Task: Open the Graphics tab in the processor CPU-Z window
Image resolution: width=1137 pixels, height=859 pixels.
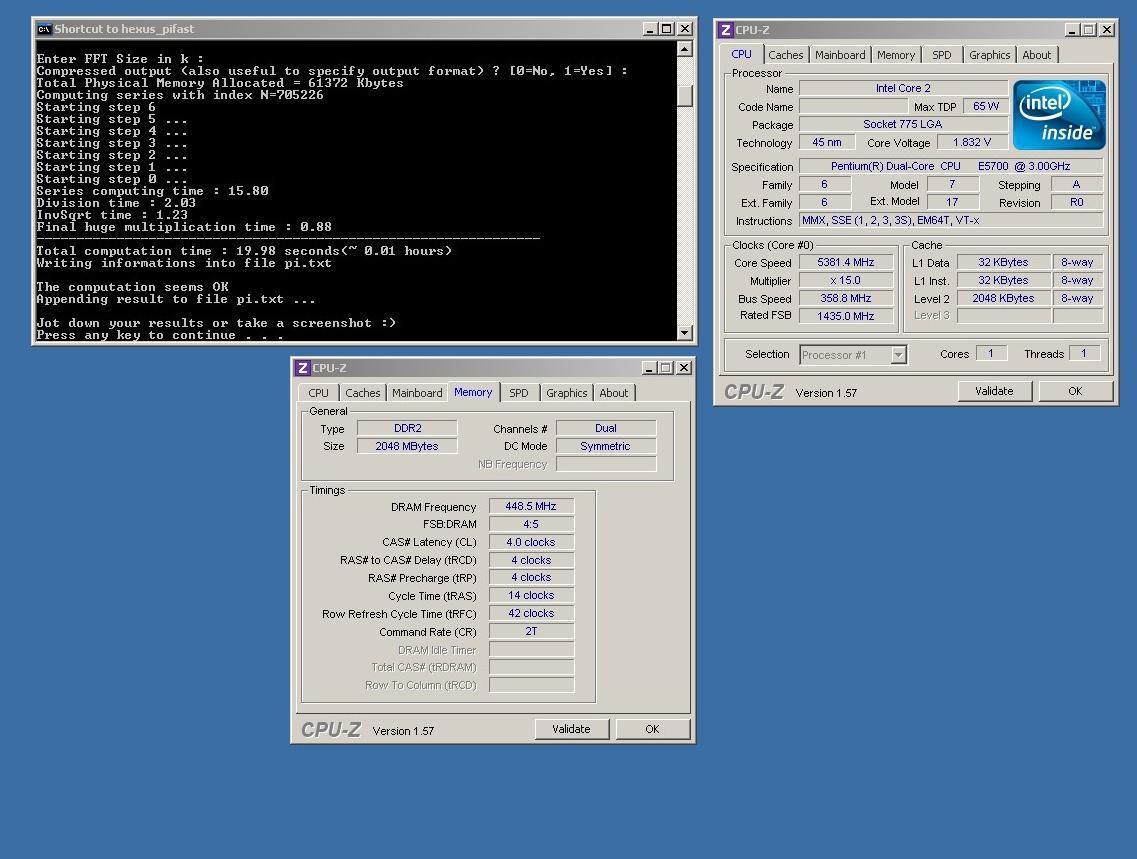Action: coord(989,55)
